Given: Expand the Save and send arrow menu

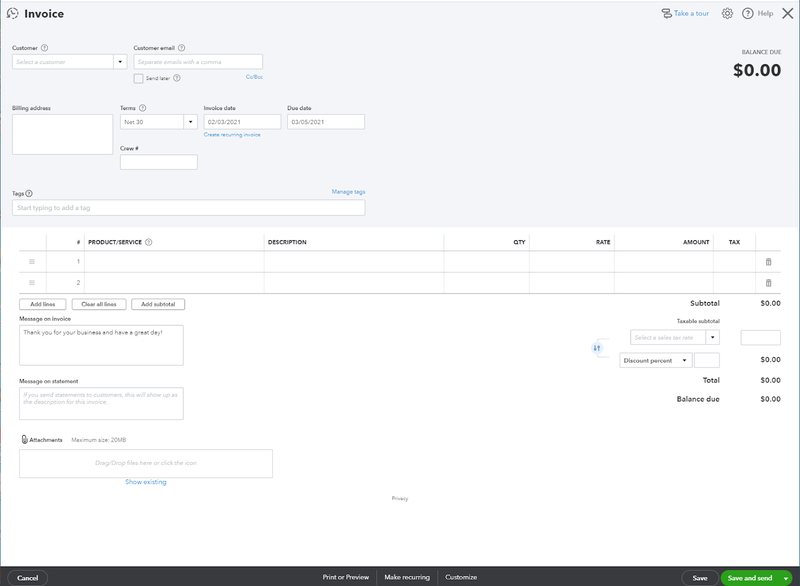Looking at the screenshot, I should [x=786, y=578].
